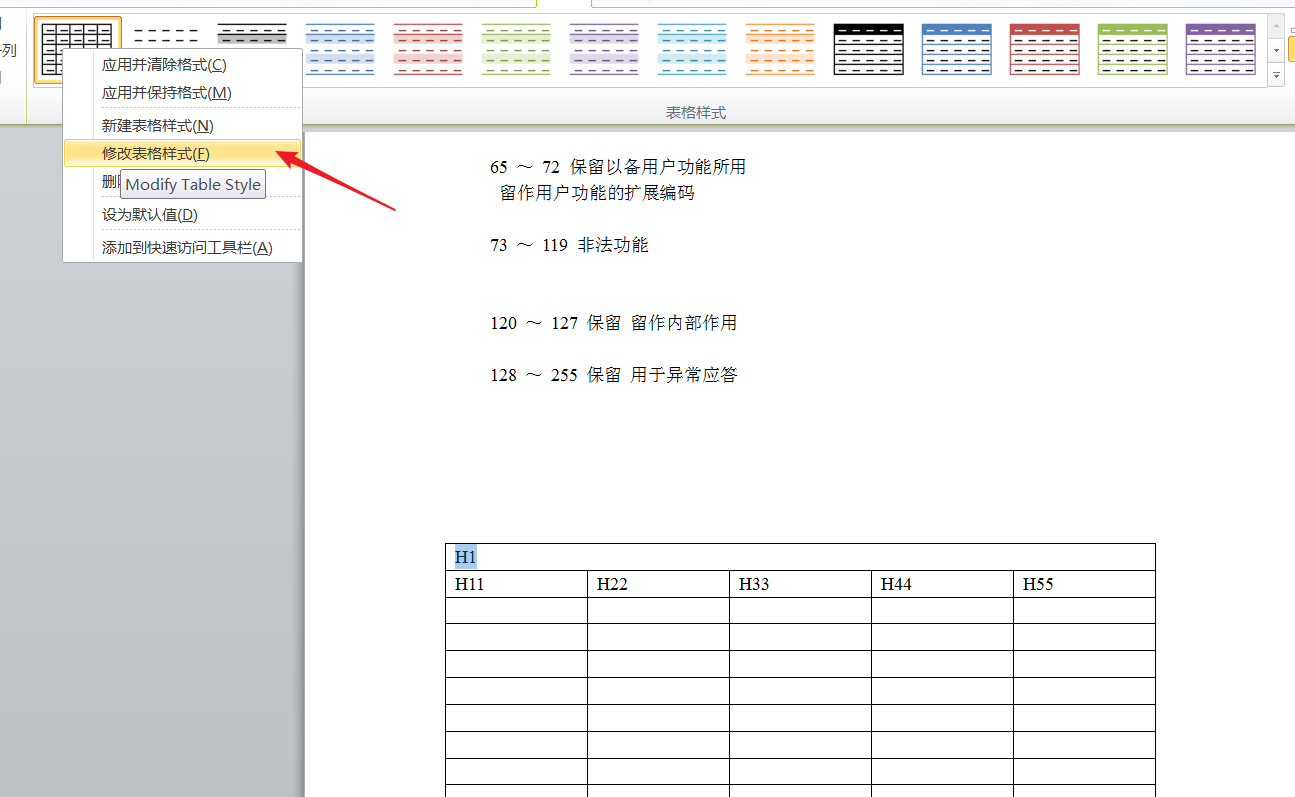This screenshot has height=797, width=1295.
Task: Choose 修改表格样式(F) from context menu
Action: (182, 154)
